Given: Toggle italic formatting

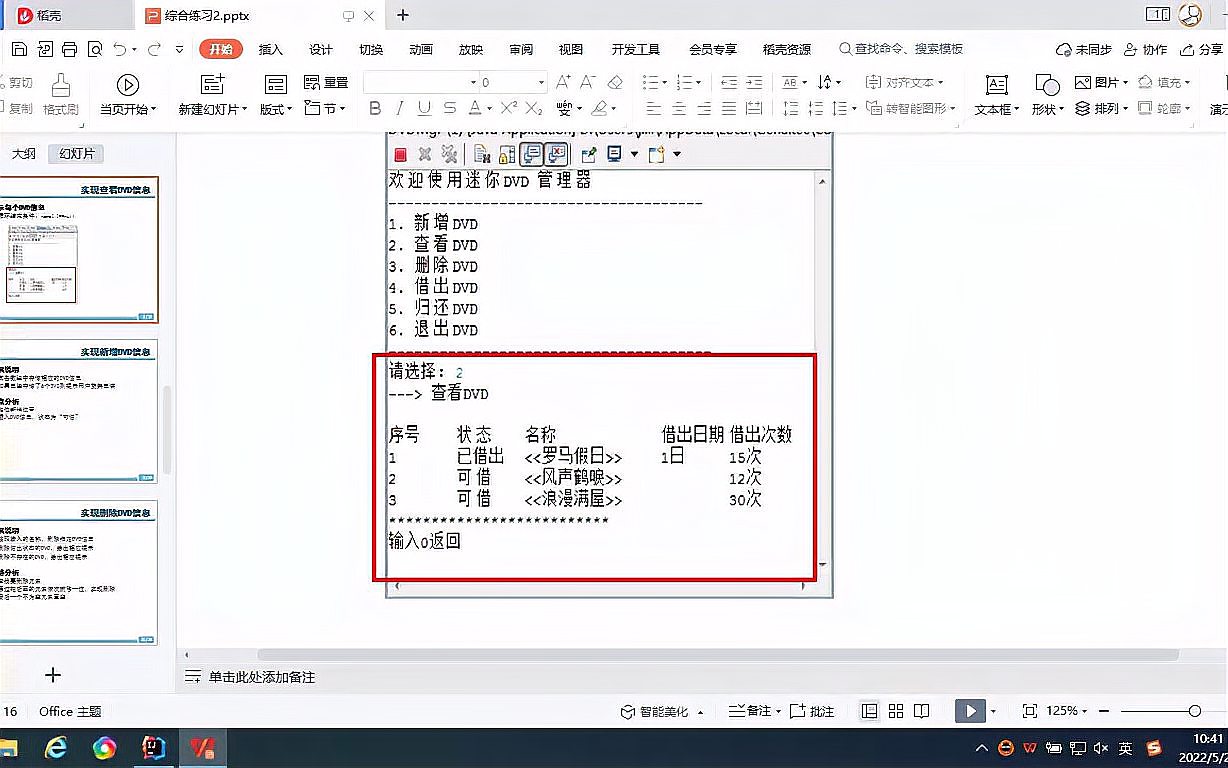Looking at the screenshot, I should pyautogui.click(x=399, y=108).
